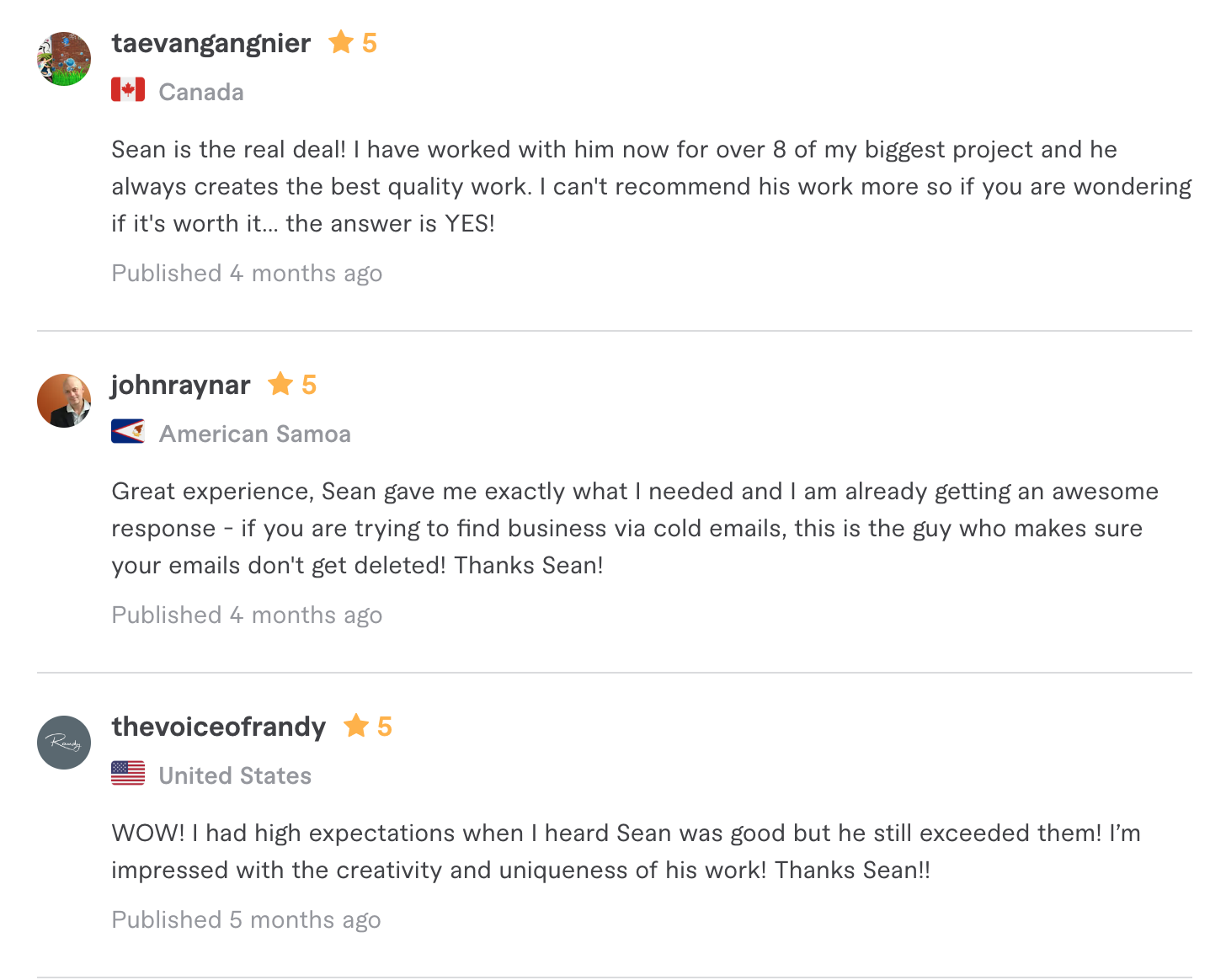This screenshot has width=1226, height=980.
Task: Click thevoiceofrandy's round avatar
Action: [x=64, y=743]
